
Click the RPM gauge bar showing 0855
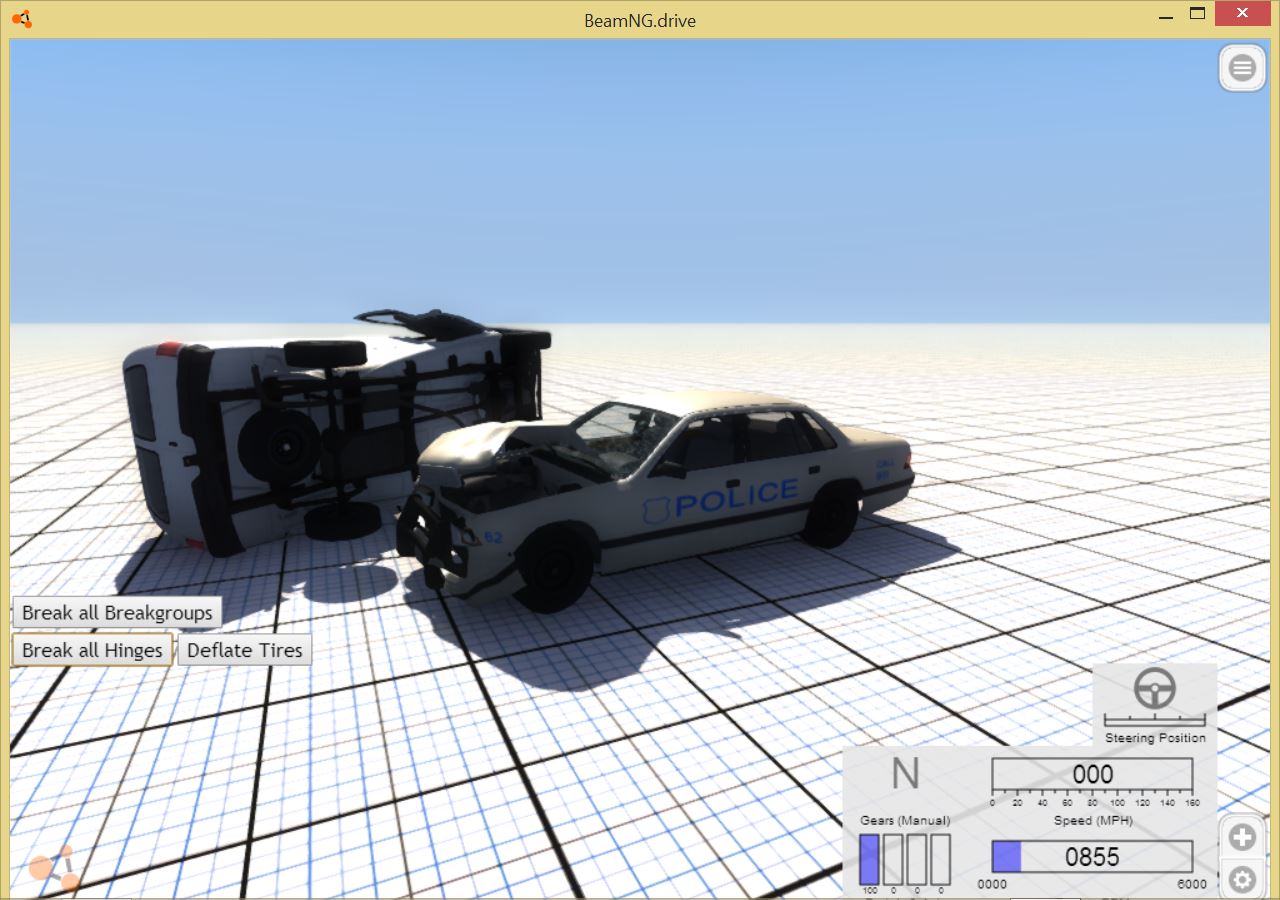(1092, 857)
